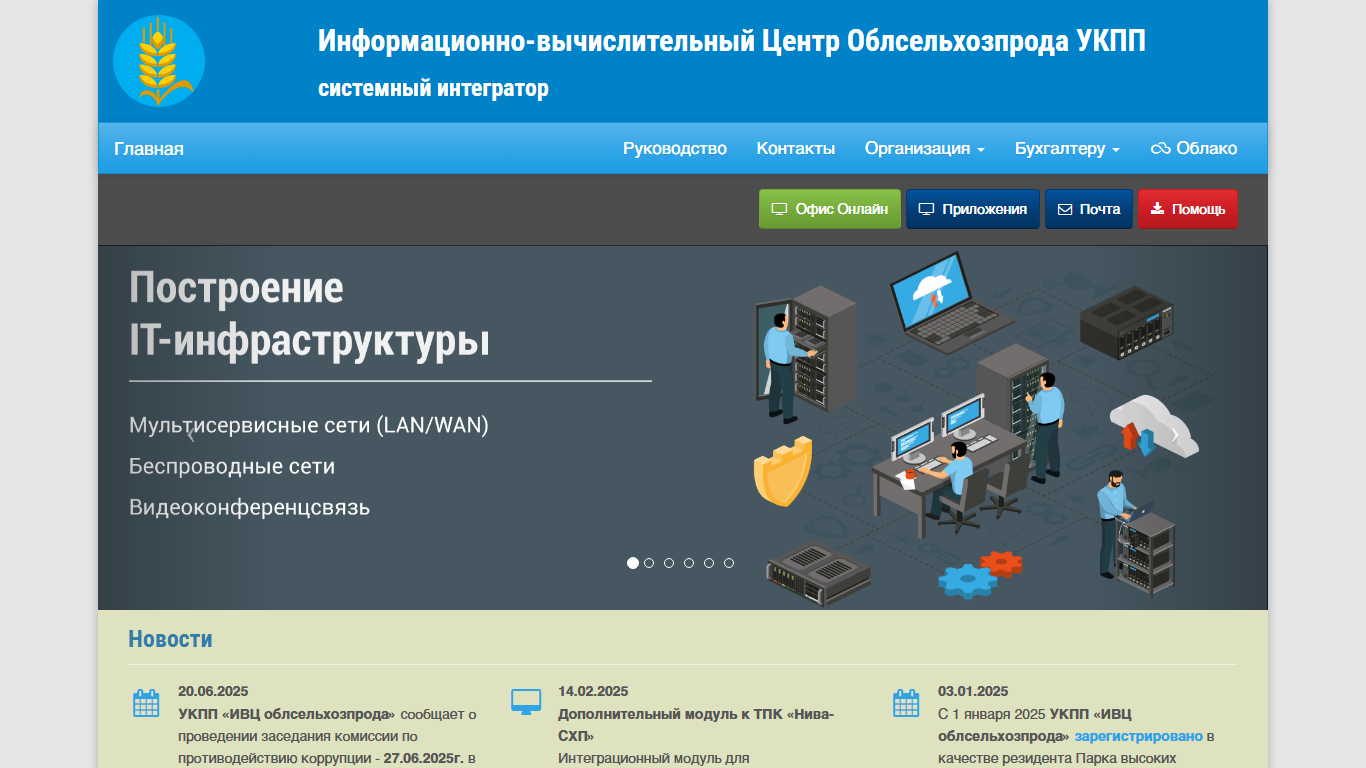The image size is (1366, 768).
Task: Go to previous slide with left chevron
Action: point(190,434)
